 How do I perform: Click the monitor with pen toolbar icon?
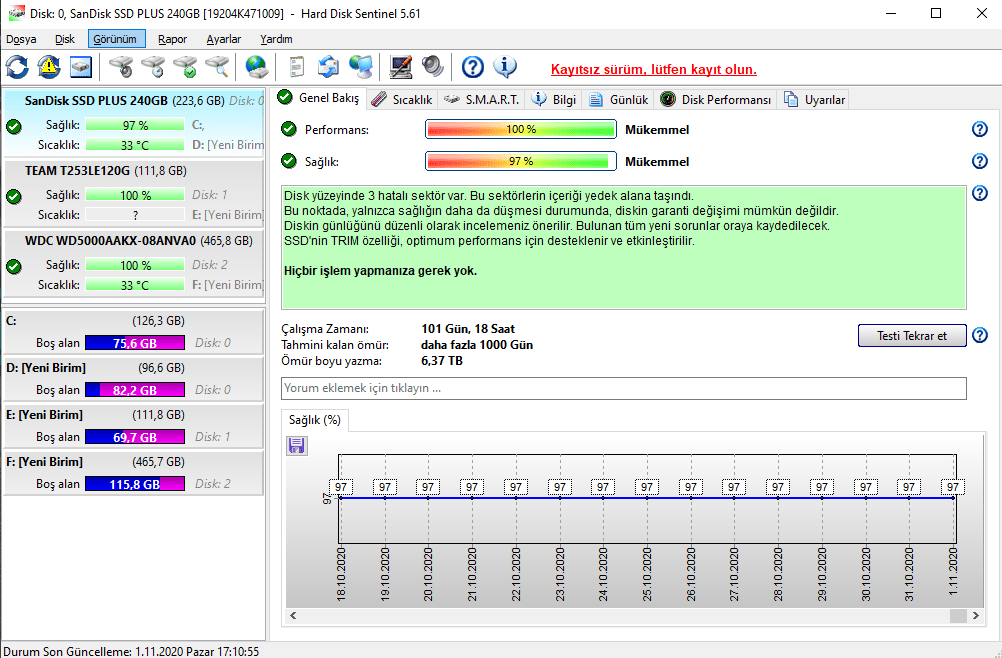coord(401,67)
